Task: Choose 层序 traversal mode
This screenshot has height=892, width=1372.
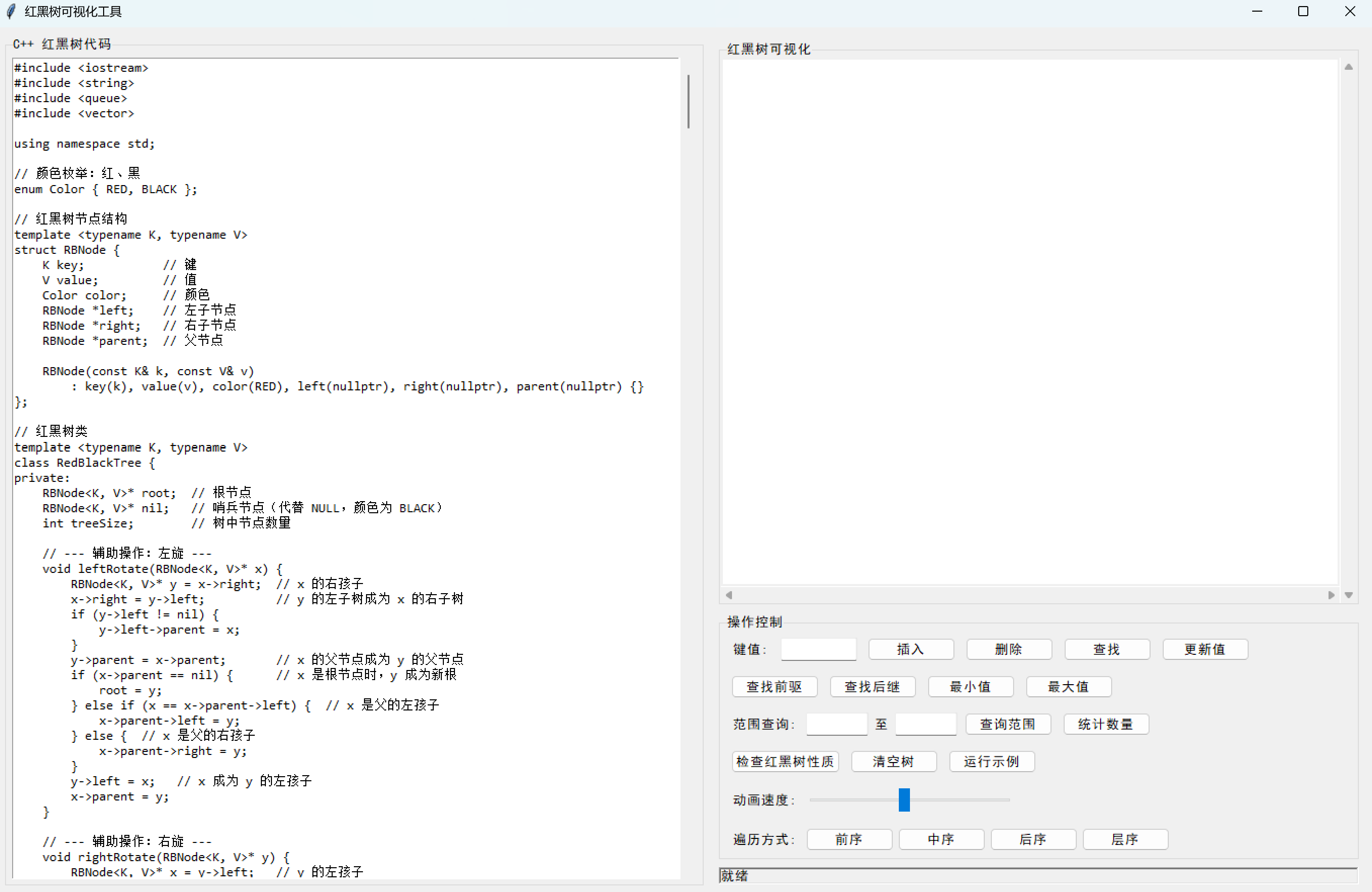Action: pyautogui.click(x=1125, y=839)
